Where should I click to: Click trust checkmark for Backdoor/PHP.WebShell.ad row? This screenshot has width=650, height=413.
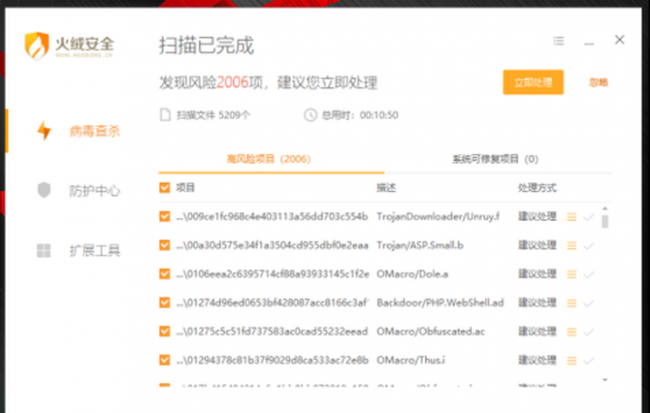click(x=588, y=303)
